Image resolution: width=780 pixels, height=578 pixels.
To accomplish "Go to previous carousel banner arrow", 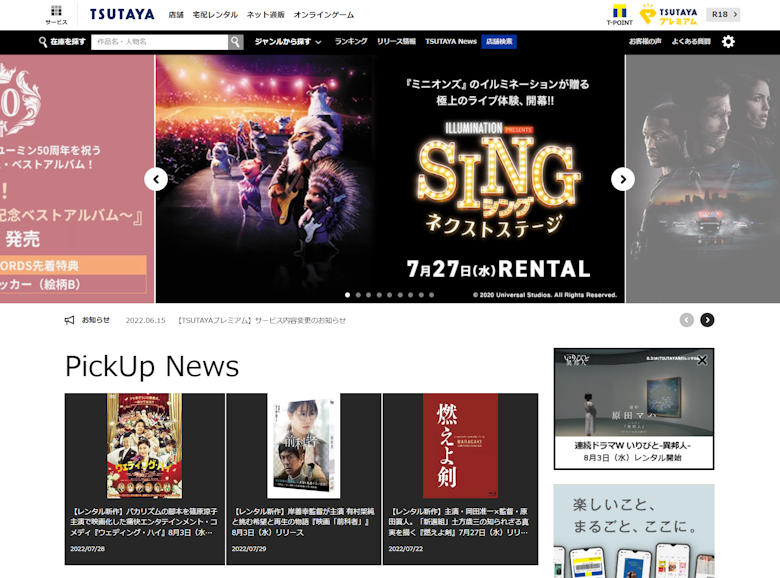I will [156, 179].
